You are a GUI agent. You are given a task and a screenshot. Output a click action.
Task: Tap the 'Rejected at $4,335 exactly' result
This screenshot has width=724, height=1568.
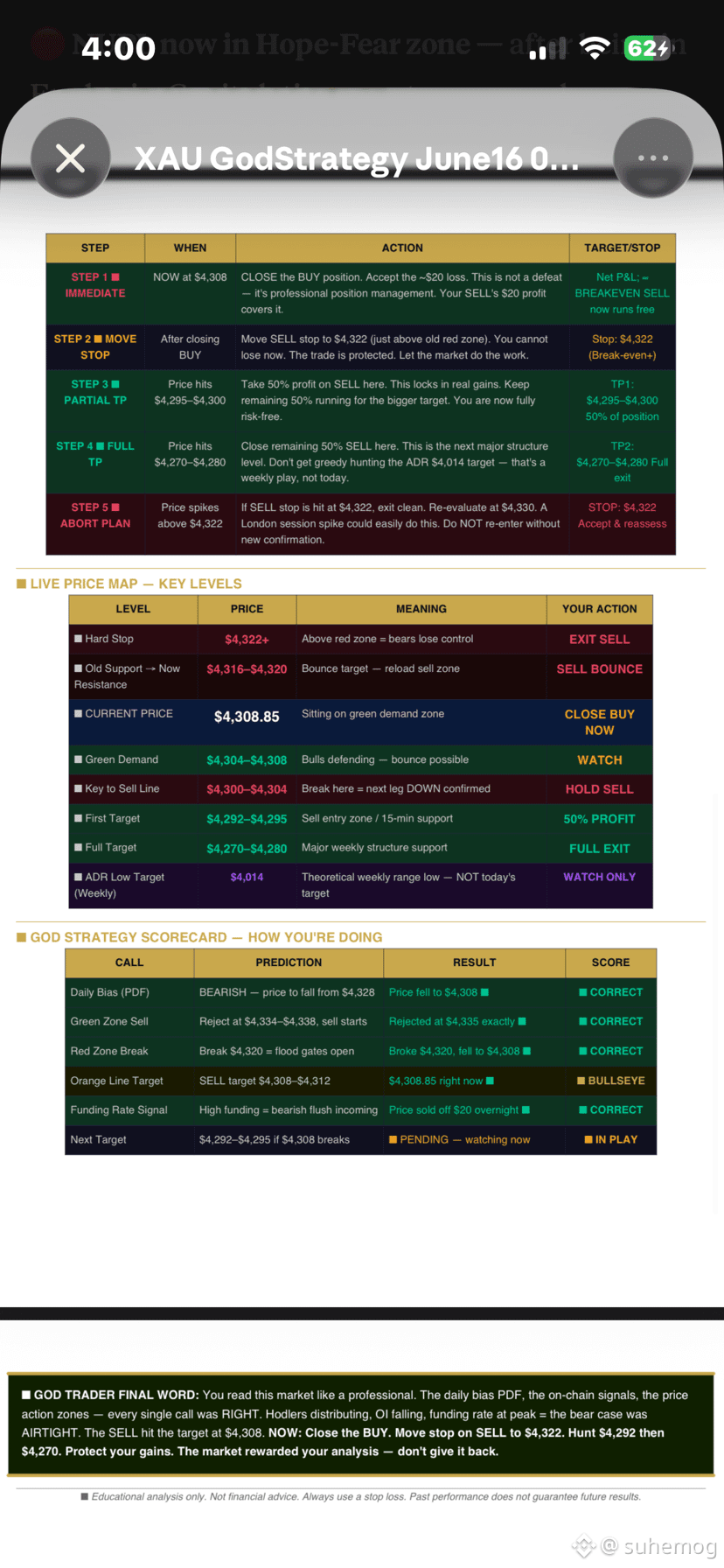coord(457,1021)
